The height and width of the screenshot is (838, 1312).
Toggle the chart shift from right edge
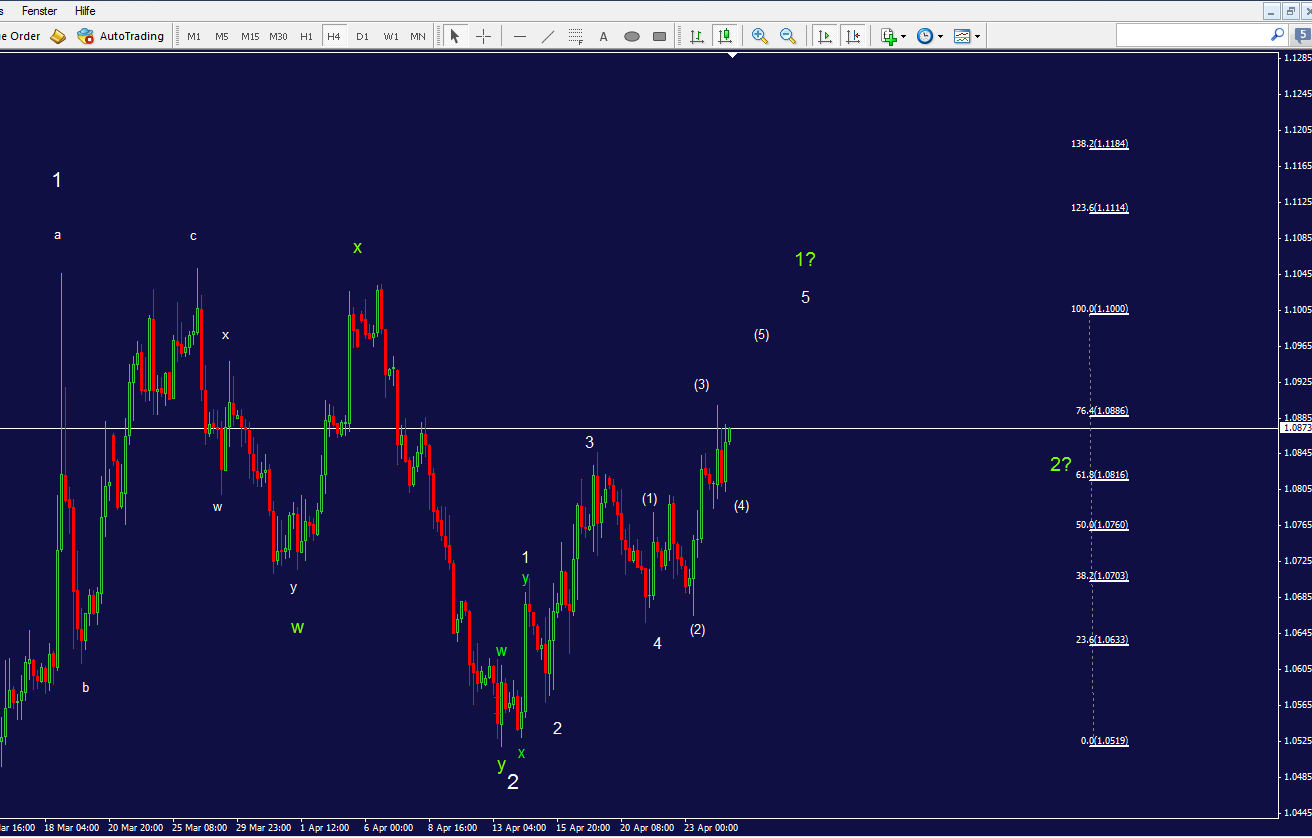[853, 36]
